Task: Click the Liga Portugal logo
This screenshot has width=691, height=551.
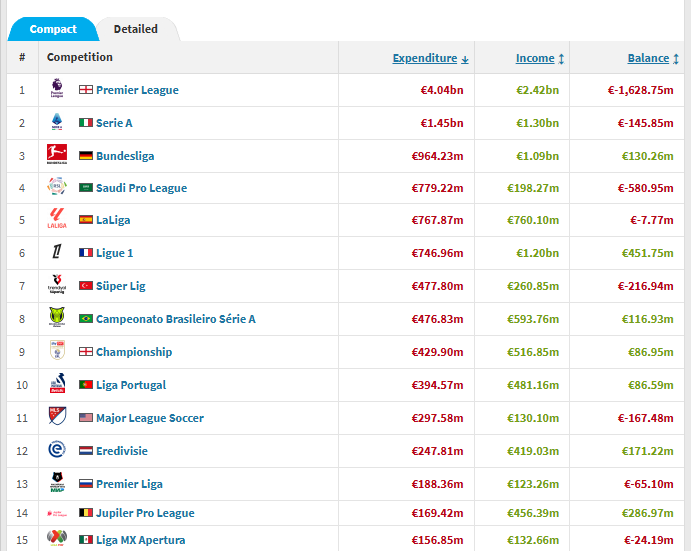Action: (x=57, y=383)
